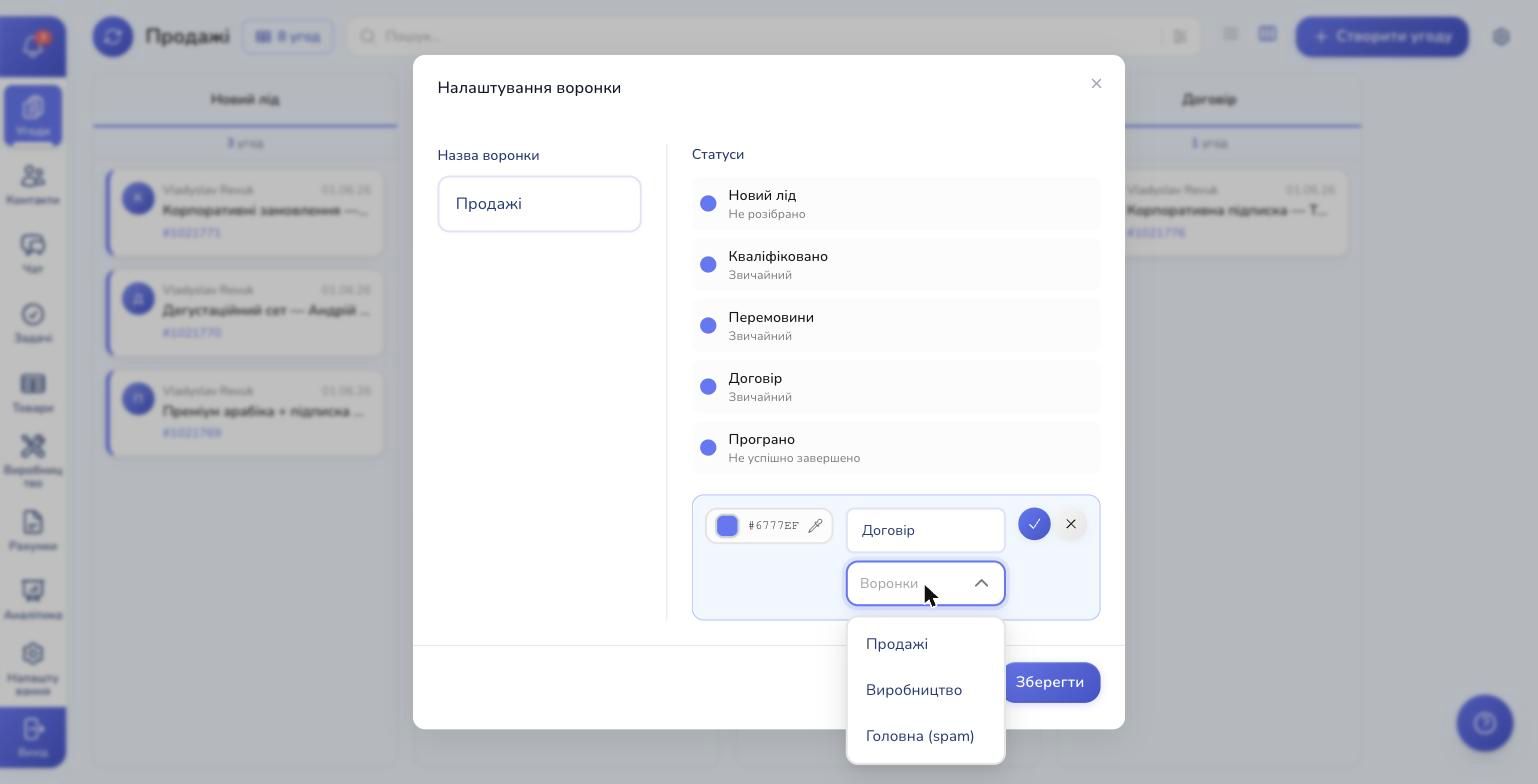The width and height of the screenshot is (1538, 784).
Task: Open Виробництво from the sidebar
Action: point(33,461)
